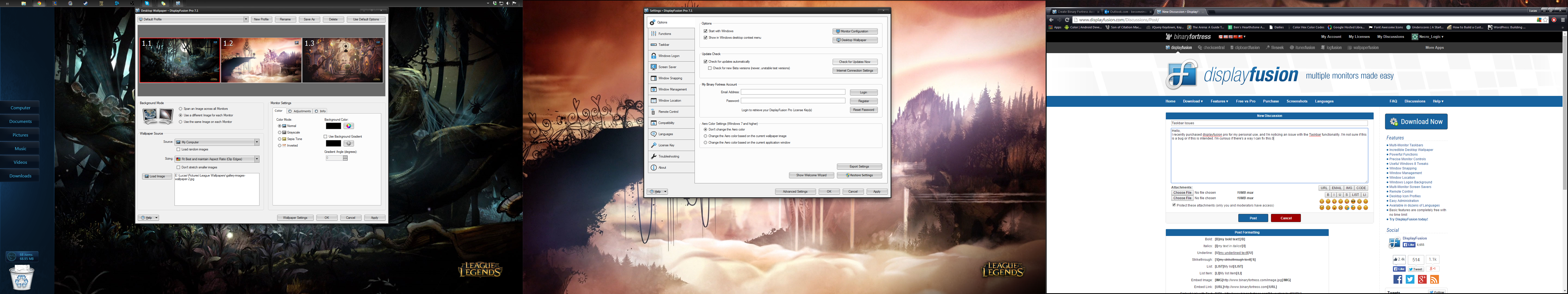Open Features menu on website navigation
The height and width of the screenshot is (294, 1568).
(1219, 102)
